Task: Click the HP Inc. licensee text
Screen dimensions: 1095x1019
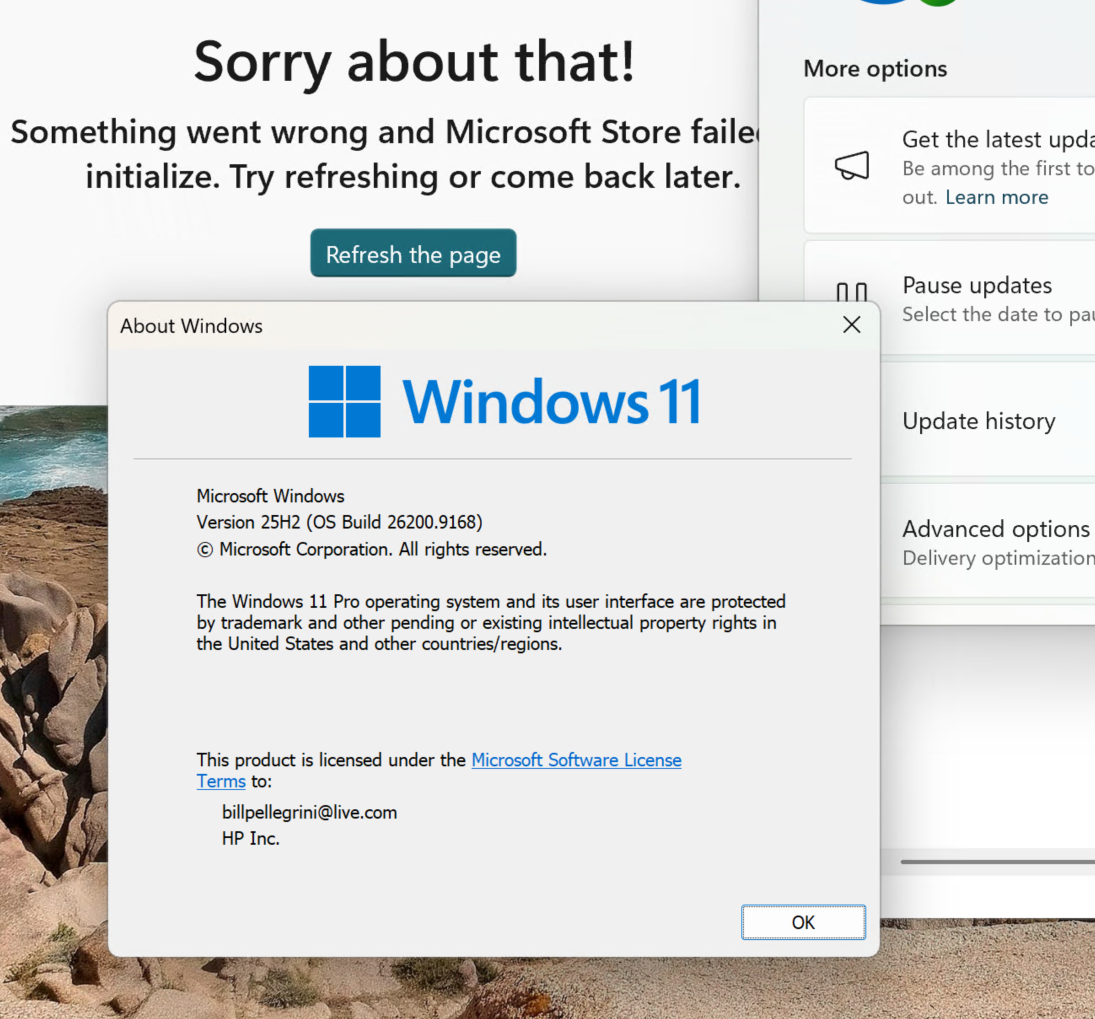Action: (x=251, y=838)
